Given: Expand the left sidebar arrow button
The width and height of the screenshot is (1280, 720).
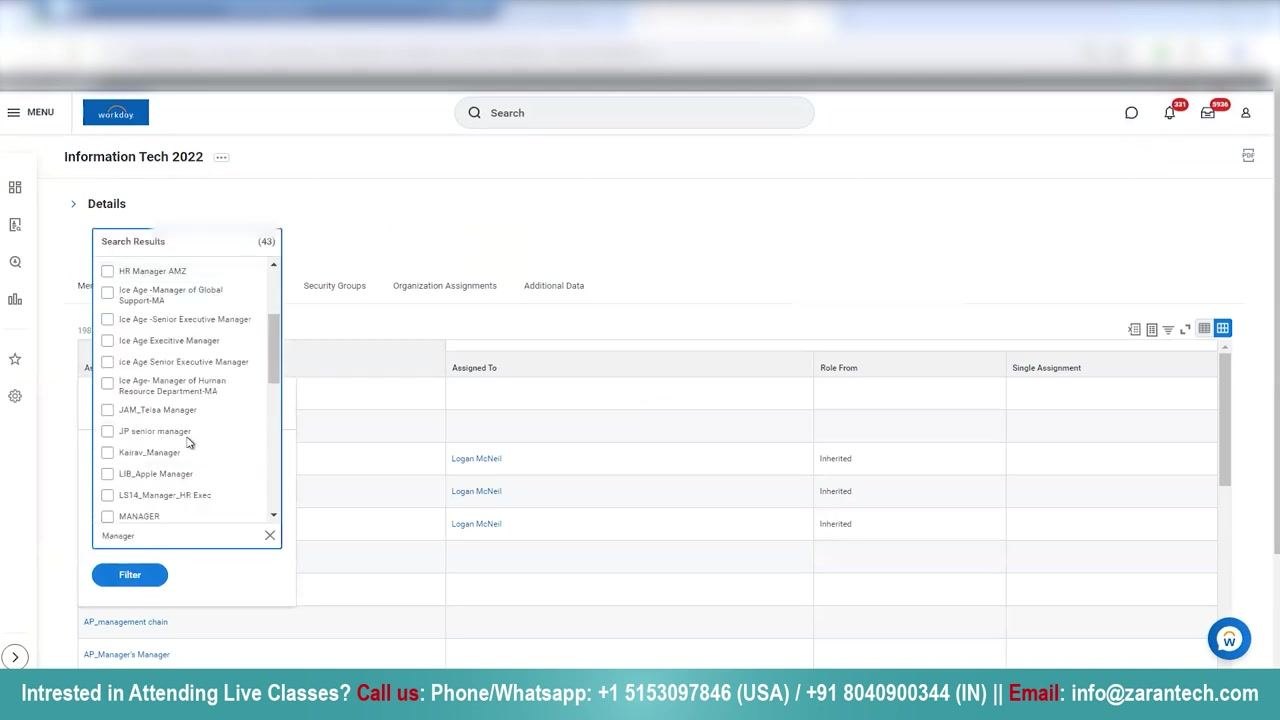Looking at the screenshot, I should pyautogui.click(x=15, y=657).
